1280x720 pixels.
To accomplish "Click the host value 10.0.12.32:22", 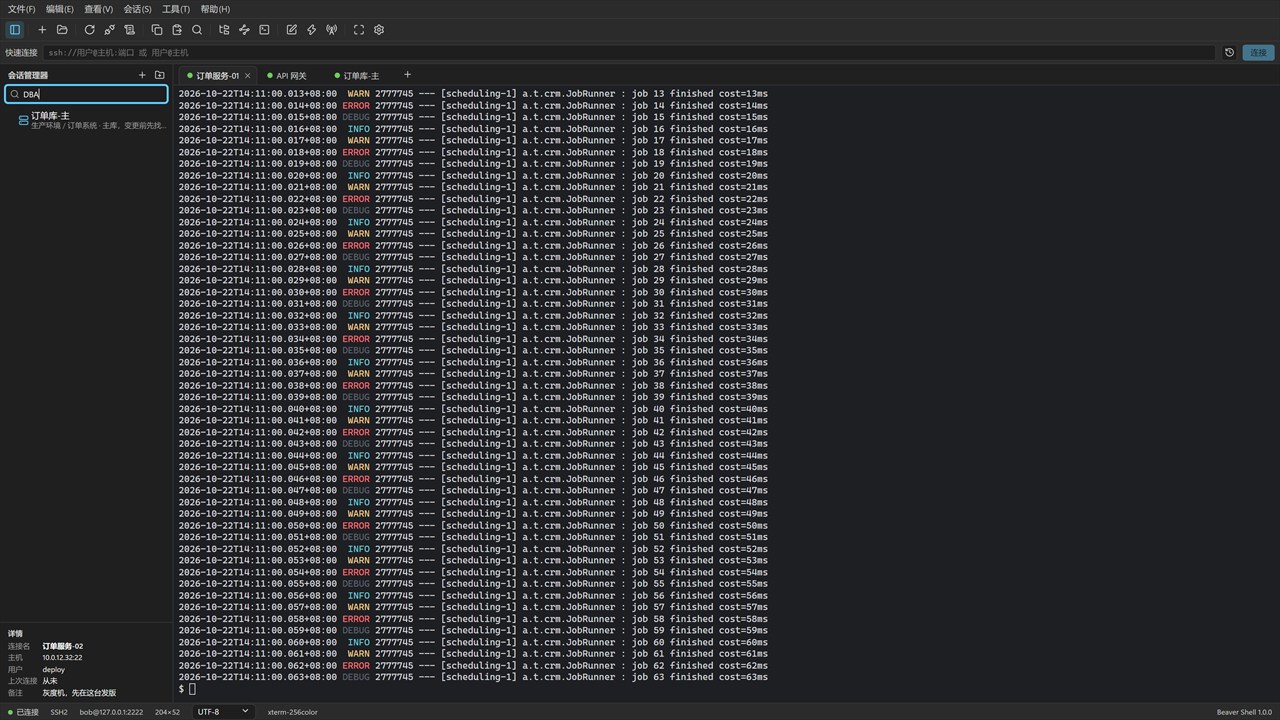I will 62,657.
